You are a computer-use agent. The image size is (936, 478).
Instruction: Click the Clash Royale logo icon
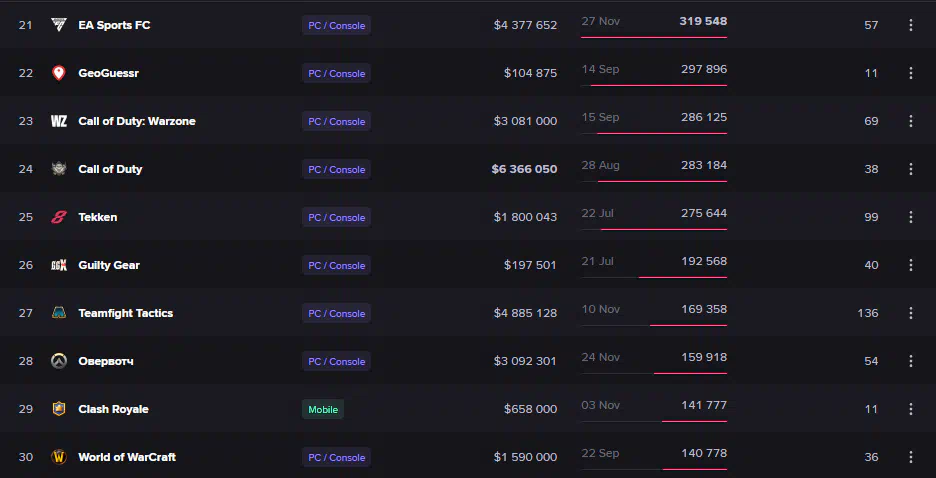(58, 409)
